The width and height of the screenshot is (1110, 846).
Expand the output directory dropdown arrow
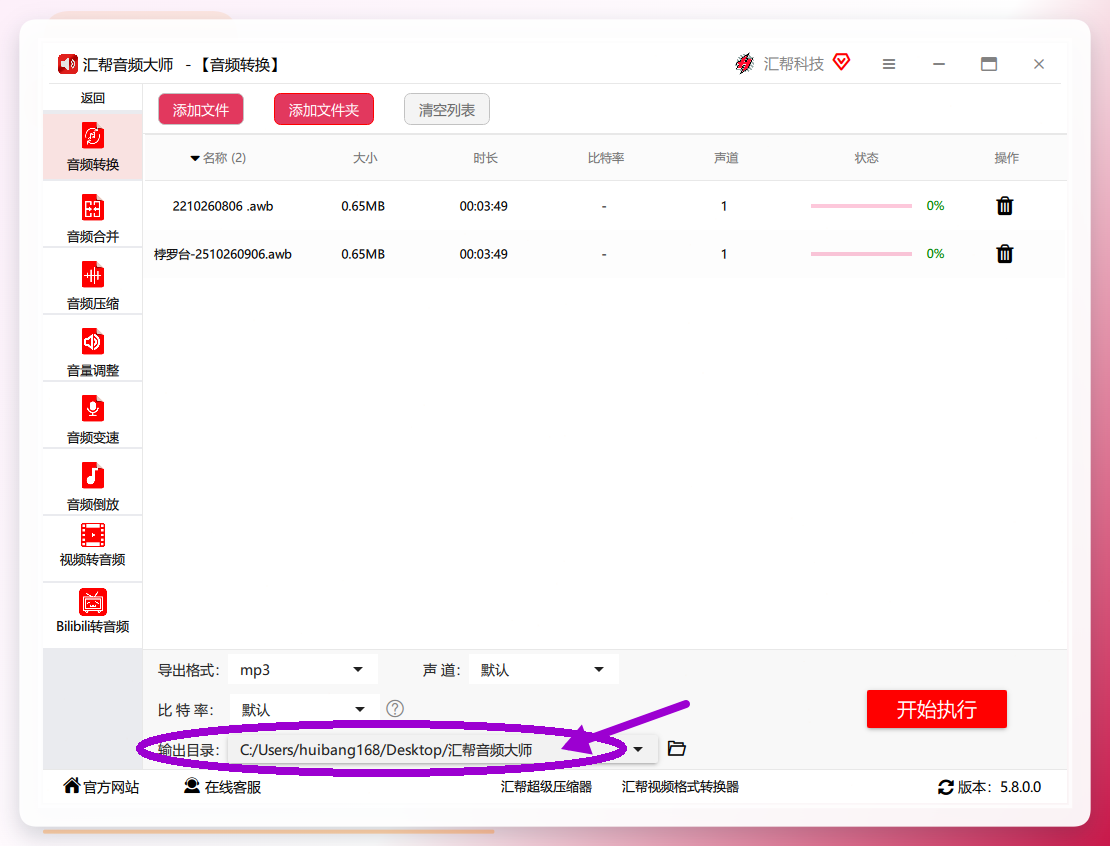tap(639, 749)
